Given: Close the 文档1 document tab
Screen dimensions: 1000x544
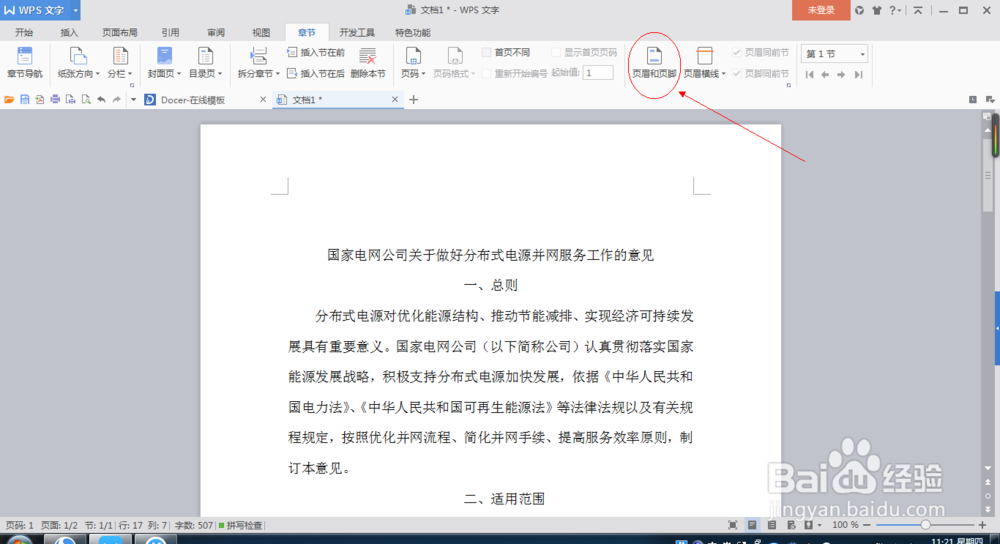Looking at the screenshot, I should tap(395, 99).
